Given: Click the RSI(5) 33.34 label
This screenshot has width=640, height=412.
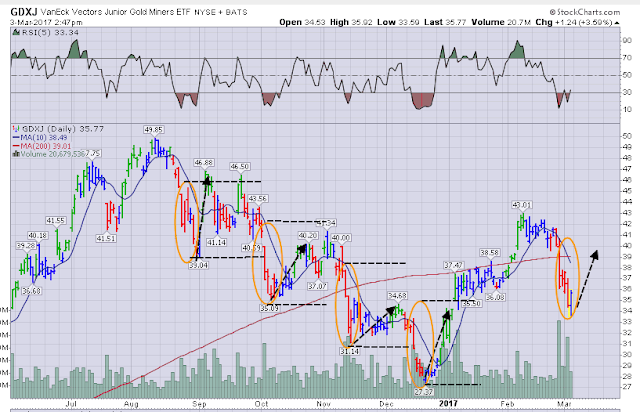Looking at the screenshot, I should point(50,32).
